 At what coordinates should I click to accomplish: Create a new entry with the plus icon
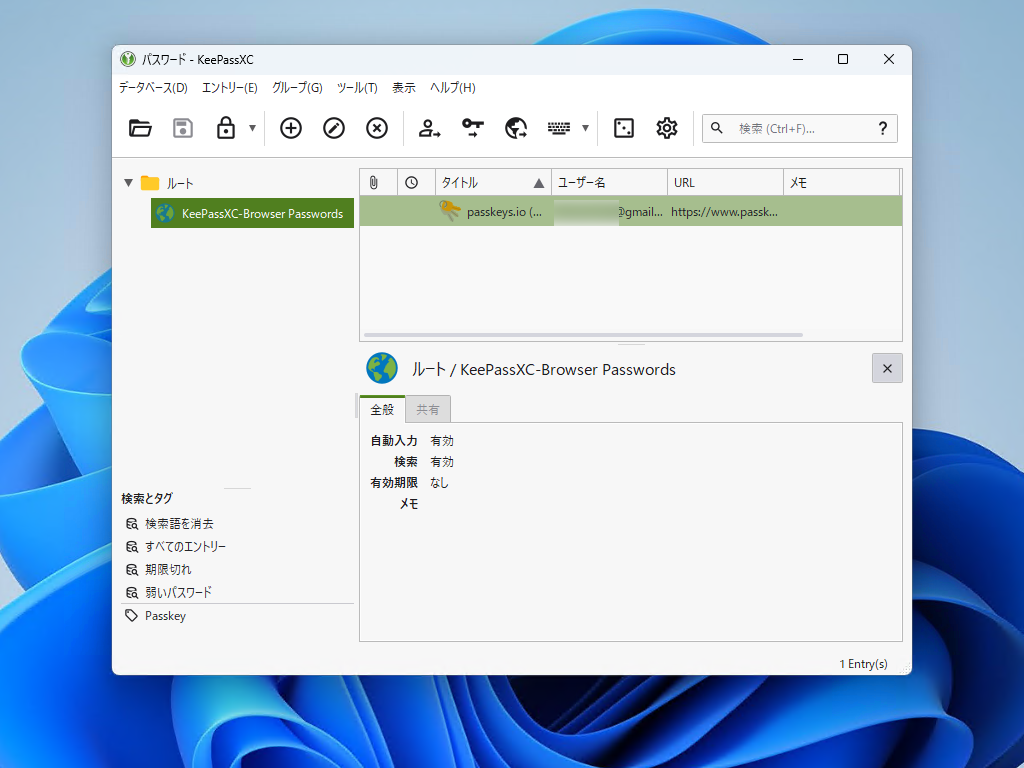click(290, 128)
